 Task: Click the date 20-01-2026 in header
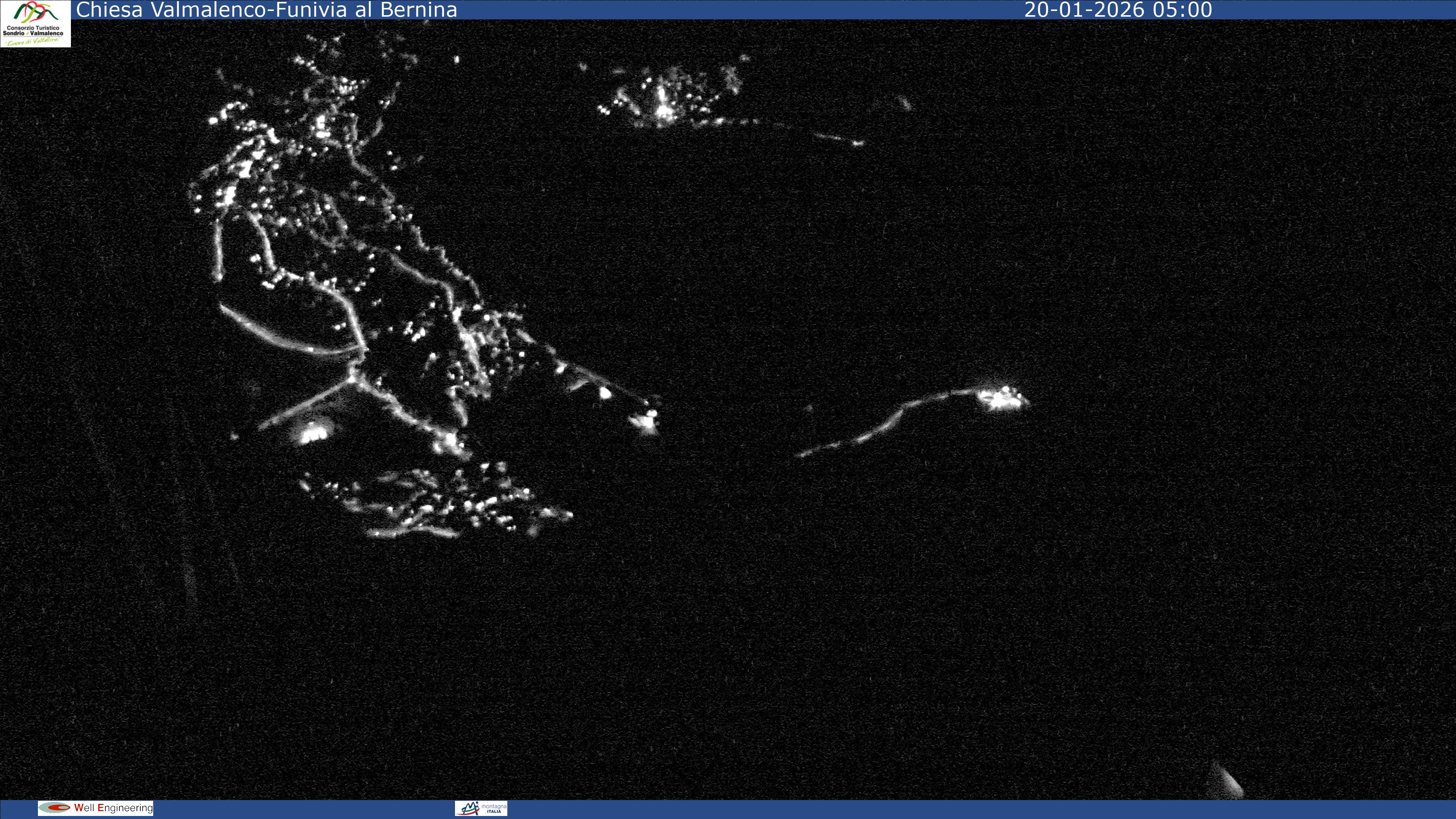tap(1085, 10)
